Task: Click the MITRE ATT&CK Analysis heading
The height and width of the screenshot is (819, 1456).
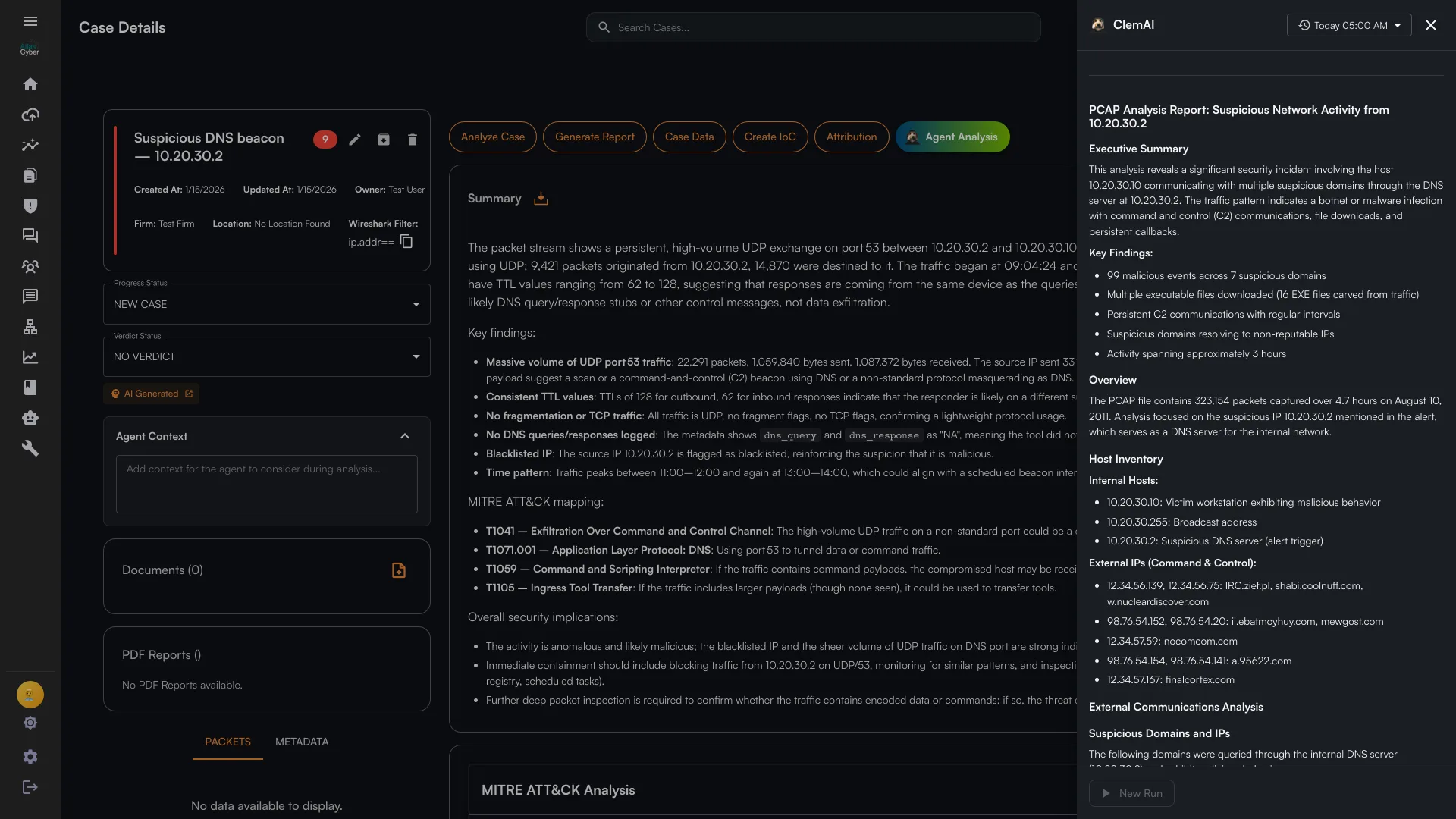Action: pyautogui.click(x=558, y=790)
